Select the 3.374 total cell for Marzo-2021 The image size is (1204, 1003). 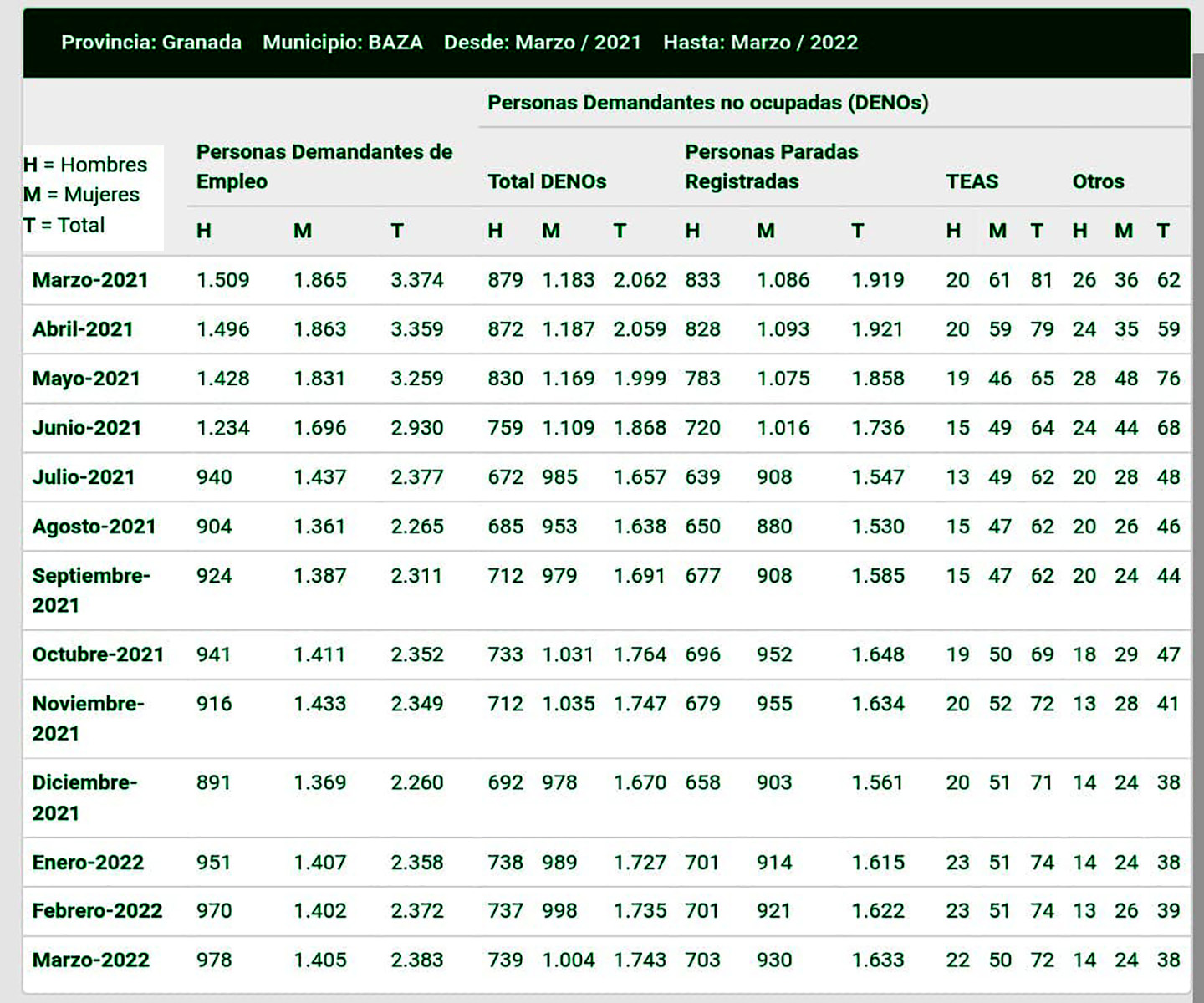416,280
